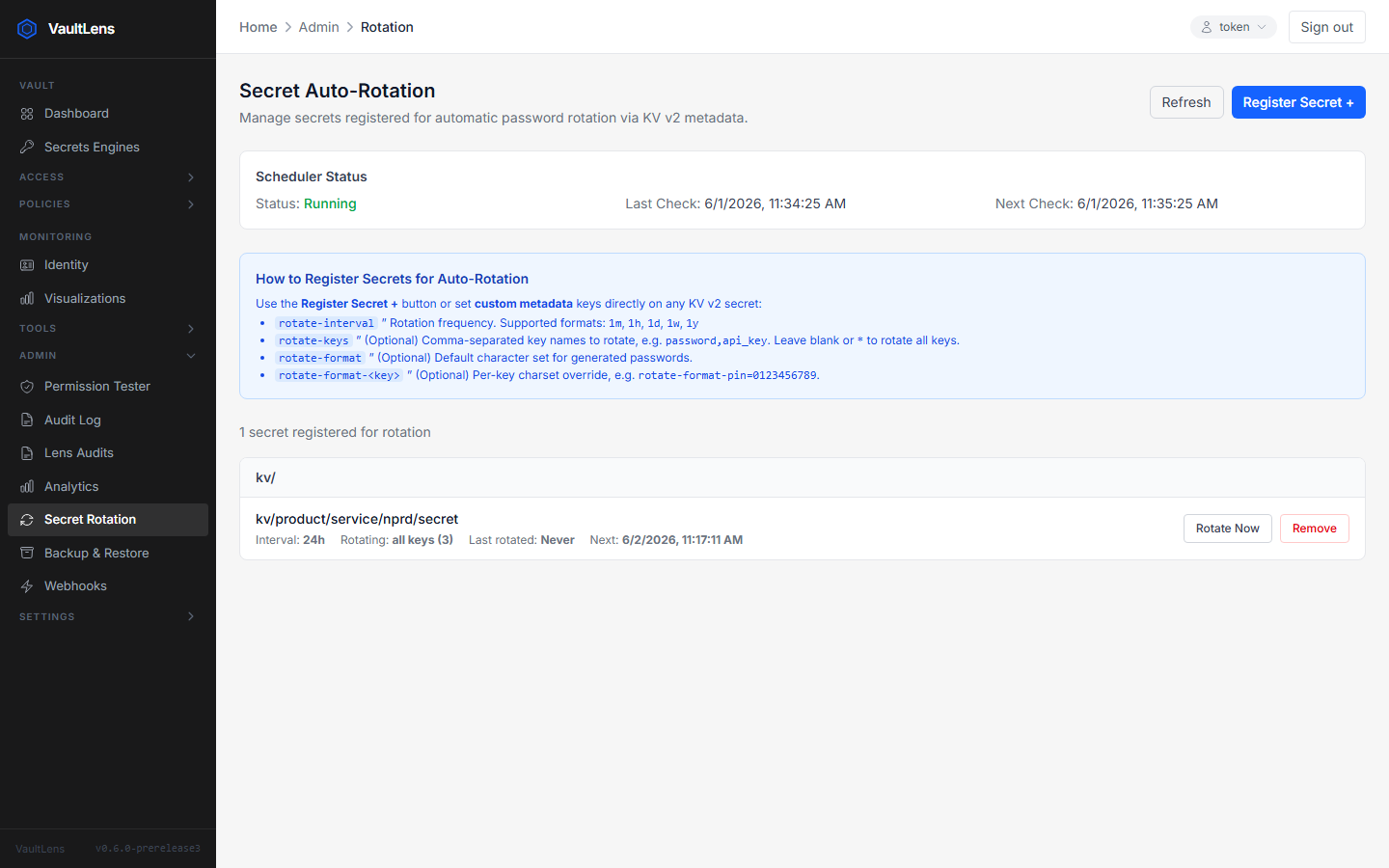Viewport: 1389px width, 868px height.
Task: Open Dashboard via its grid icon
Action: (x=27, y=114)
